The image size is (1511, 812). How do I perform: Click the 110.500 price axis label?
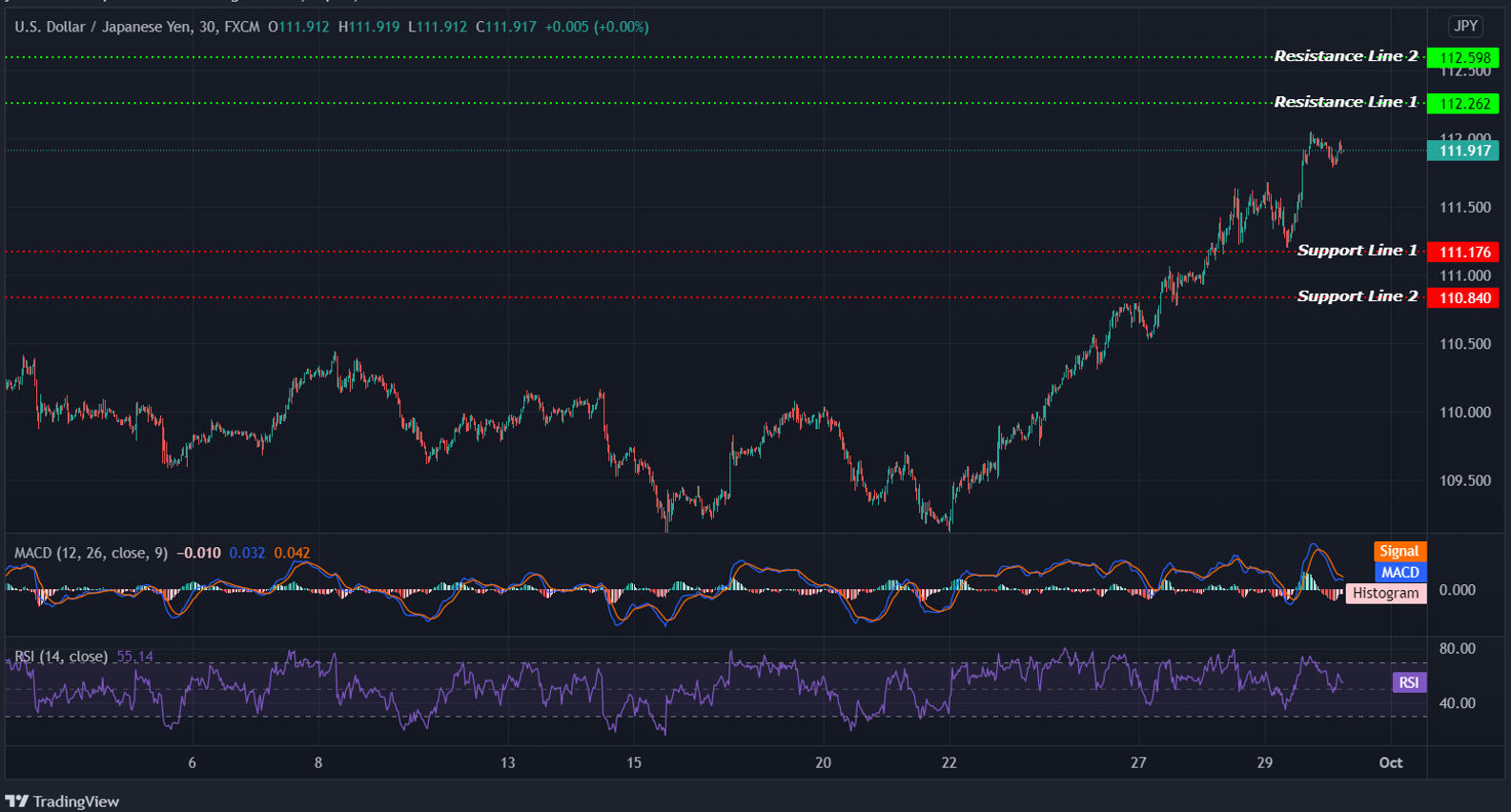tap(1465, 344)
